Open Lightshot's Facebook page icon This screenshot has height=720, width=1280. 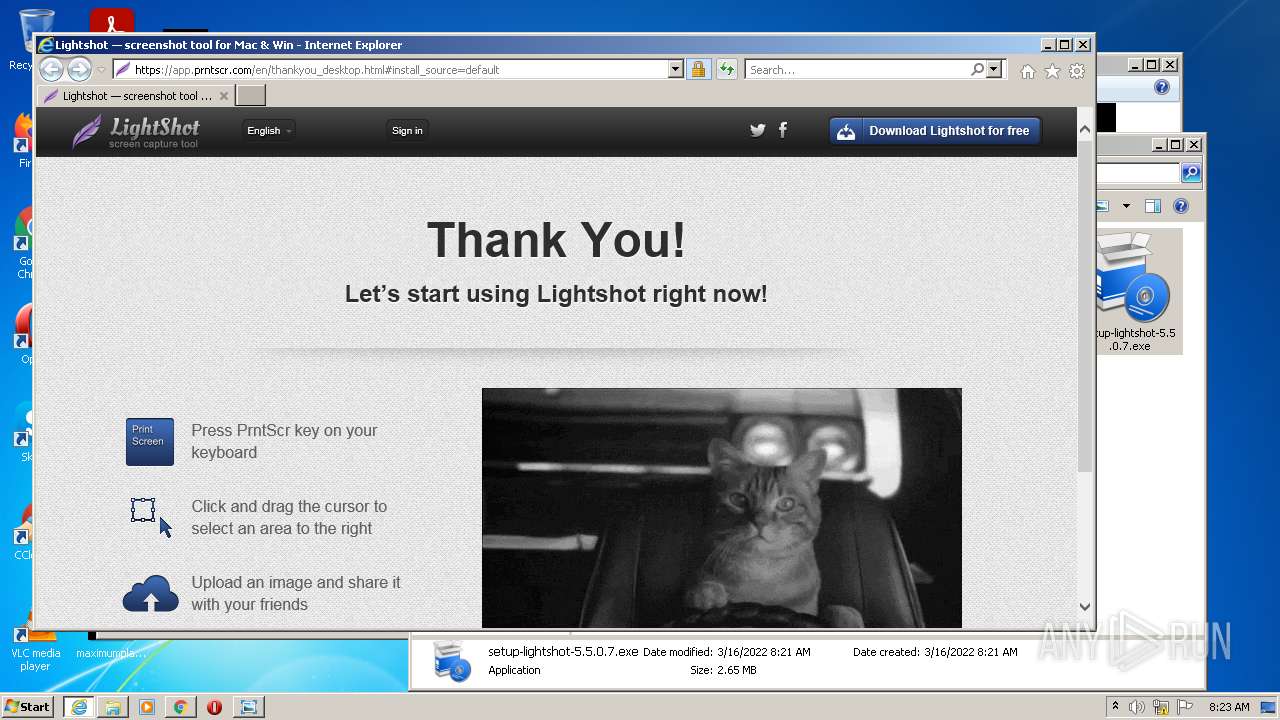tap(783, 130)
